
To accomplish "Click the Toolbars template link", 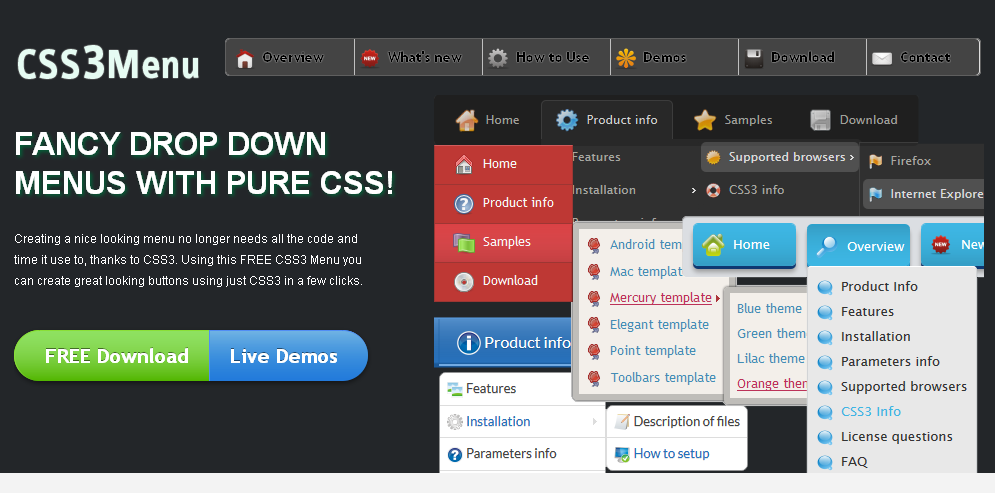I will pos(663,378).
